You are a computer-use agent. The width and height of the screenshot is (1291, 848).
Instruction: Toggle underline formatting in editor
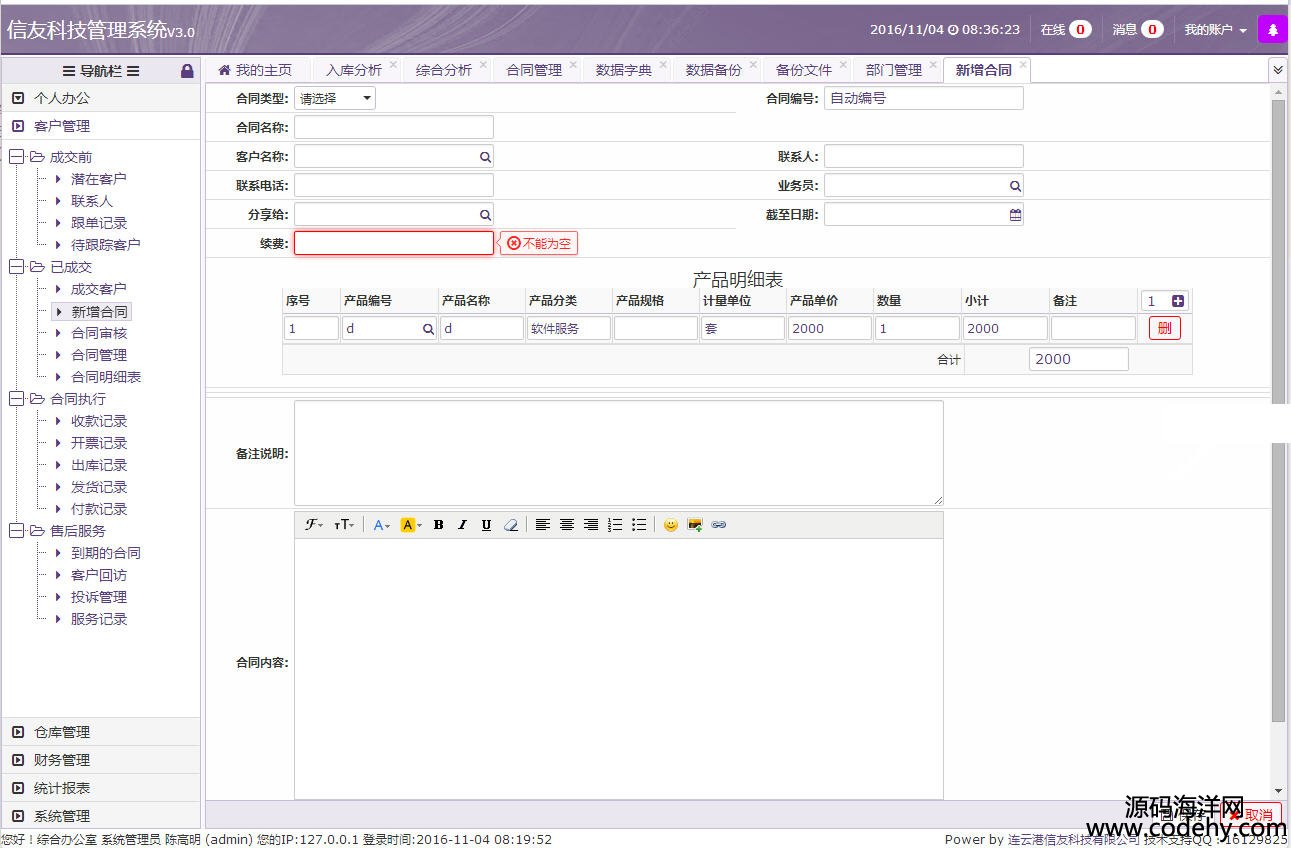pos(486,525)
